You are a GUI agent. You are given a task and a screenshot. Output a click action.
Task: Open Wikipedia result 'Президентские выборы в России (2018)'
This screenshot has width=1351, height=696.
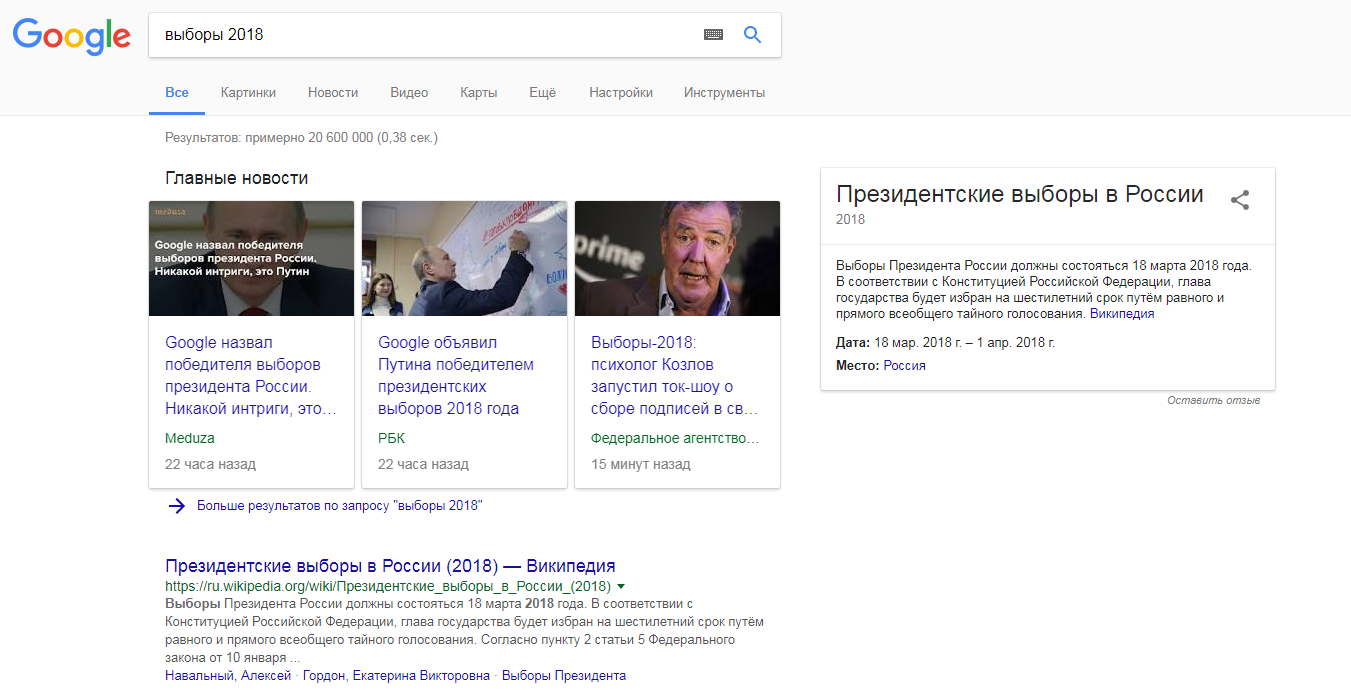click(x=390, y=566)
